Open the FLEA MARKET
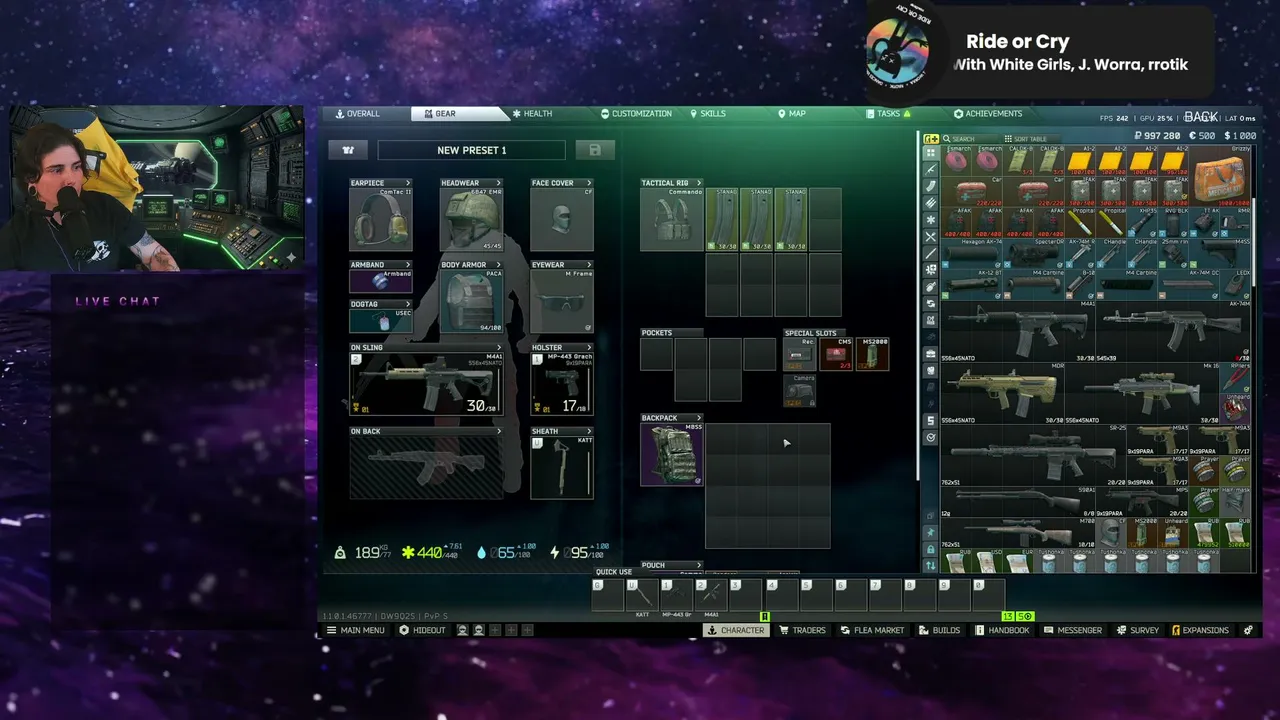The height and width of the screenshot is (720, 1280). (872, 630)
